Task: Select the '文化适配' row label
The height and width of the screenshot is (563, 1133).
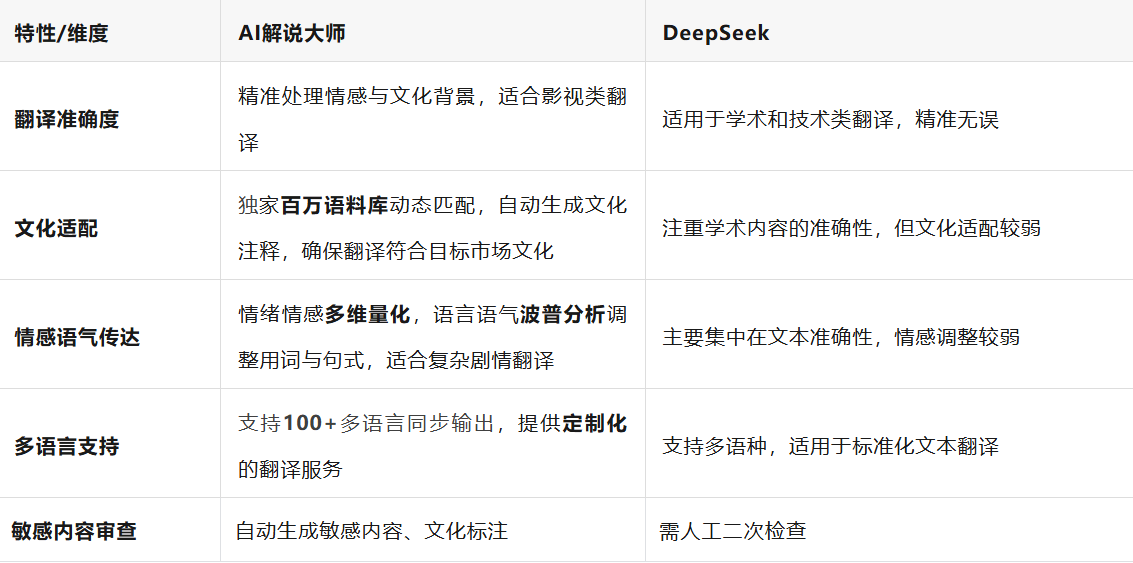Action: coord(56,229)
